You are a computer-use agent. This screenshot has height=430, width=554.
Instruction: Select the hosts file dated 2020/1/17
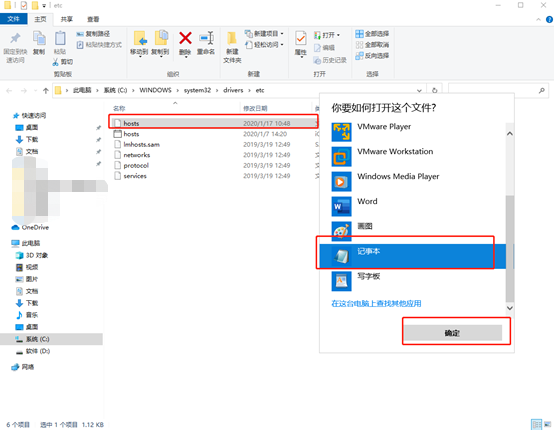(x=214, y=123)
